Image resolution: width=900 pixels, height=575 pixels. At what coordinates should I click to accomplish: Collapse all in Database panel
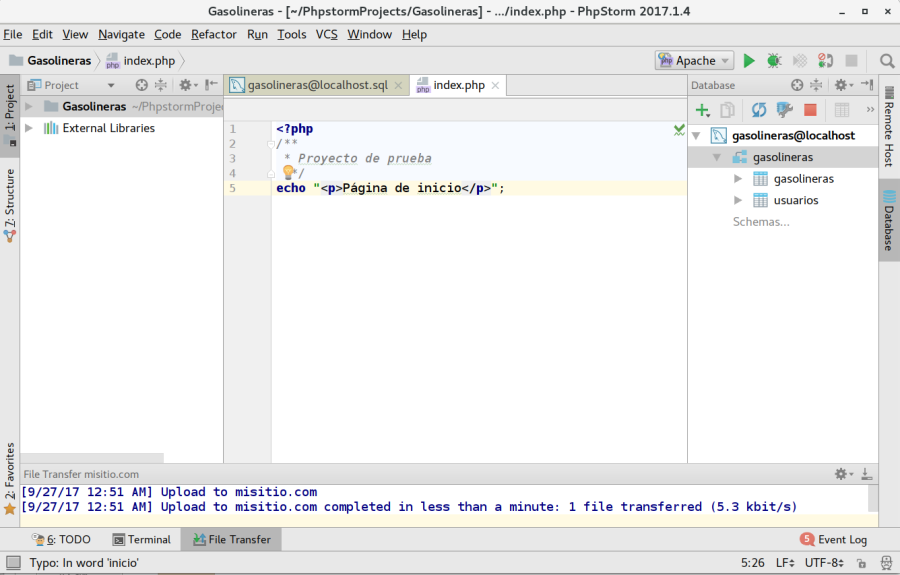pos(816,85)
